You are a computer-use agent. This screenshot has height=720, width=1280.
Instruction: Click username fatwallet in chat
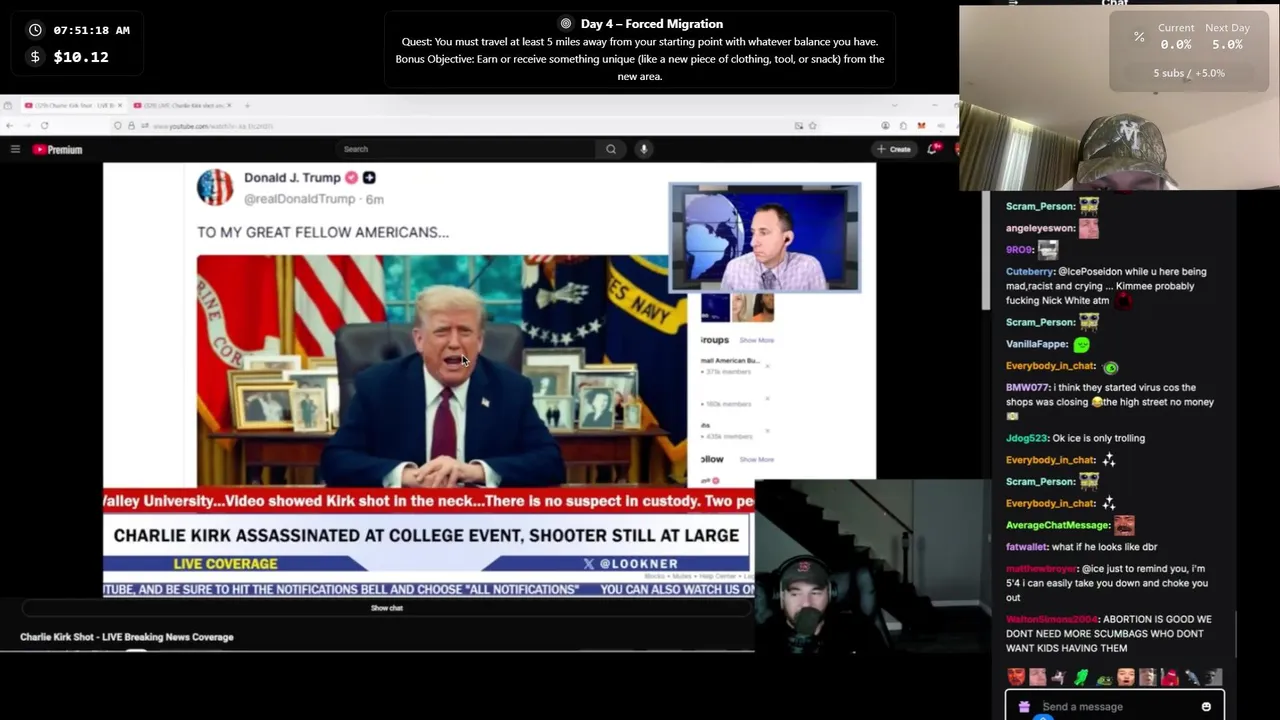coord(1025,547)
